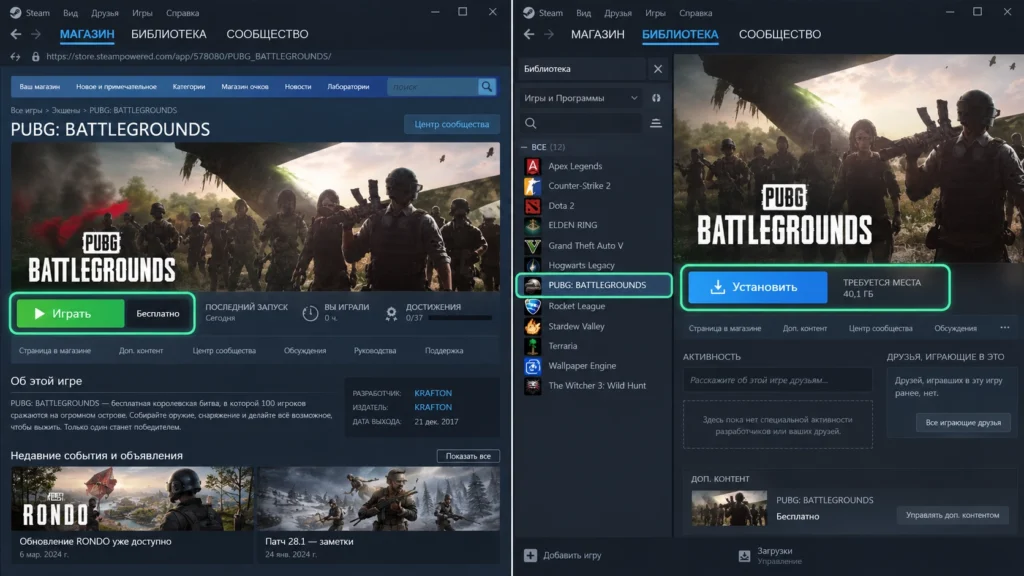Select PUBG: BATTLEGROUNDS in the library list
Viewport: 1024px width, 576px height.
coord(594,285)
